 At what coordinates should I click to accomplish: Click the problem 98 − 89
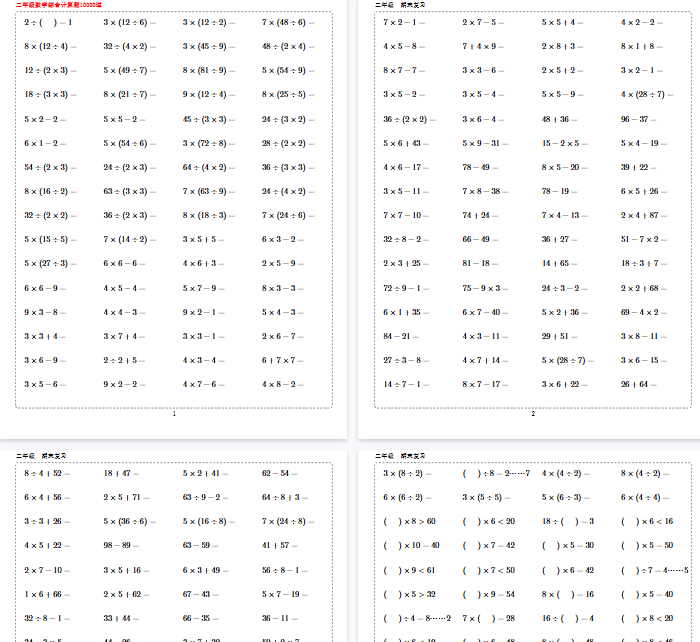click(x=121, y=545)
